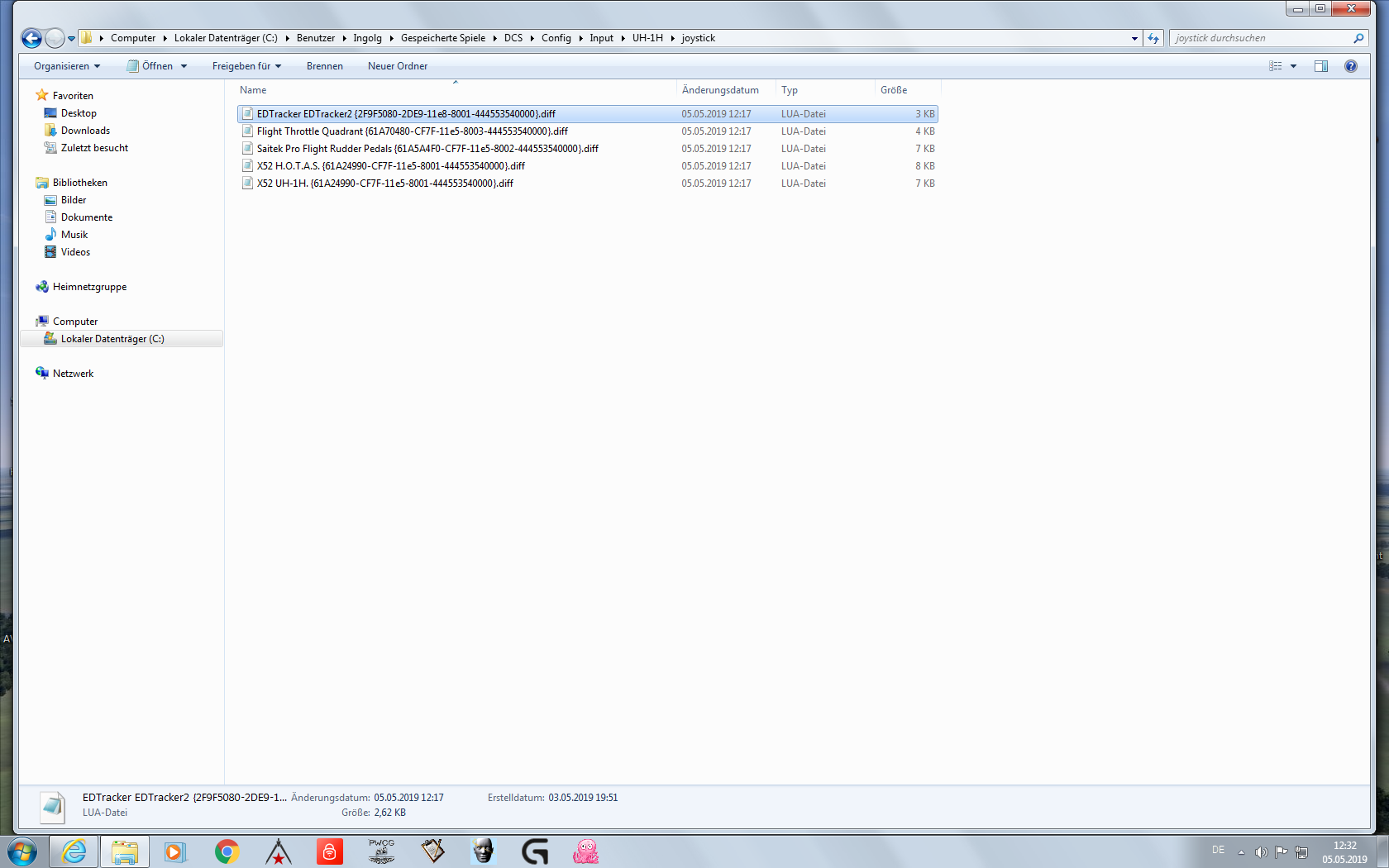This screenshot has width=1389, height=868.
Task: Open the 'Freigeben für' menu
Action: coord(246,66)
